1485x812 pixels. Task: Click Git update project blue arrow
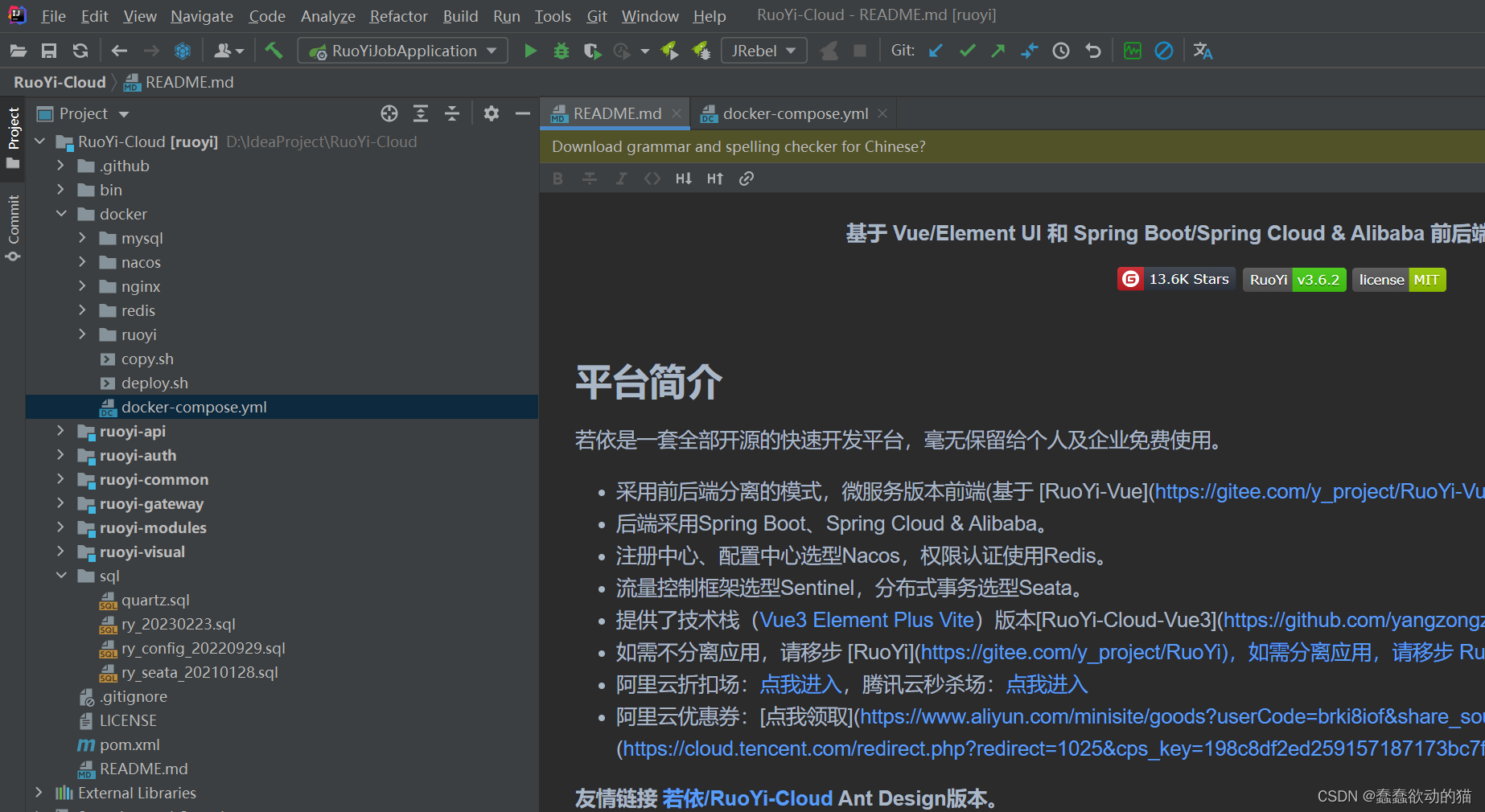pos(936,51)
